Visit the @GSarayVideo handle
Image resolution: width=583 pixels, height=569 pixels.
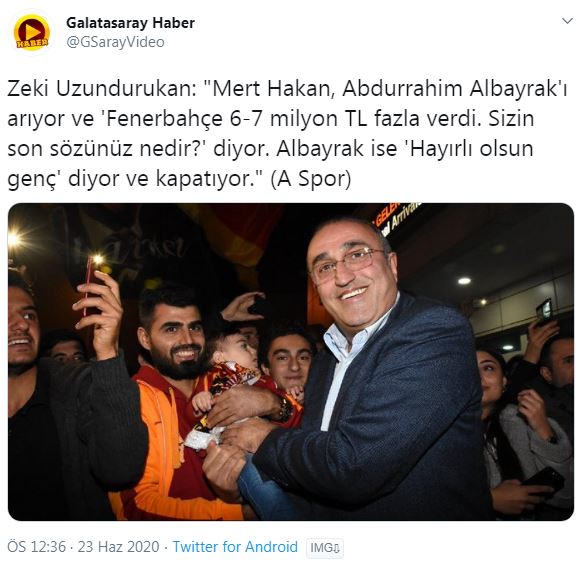coord(115,42)
